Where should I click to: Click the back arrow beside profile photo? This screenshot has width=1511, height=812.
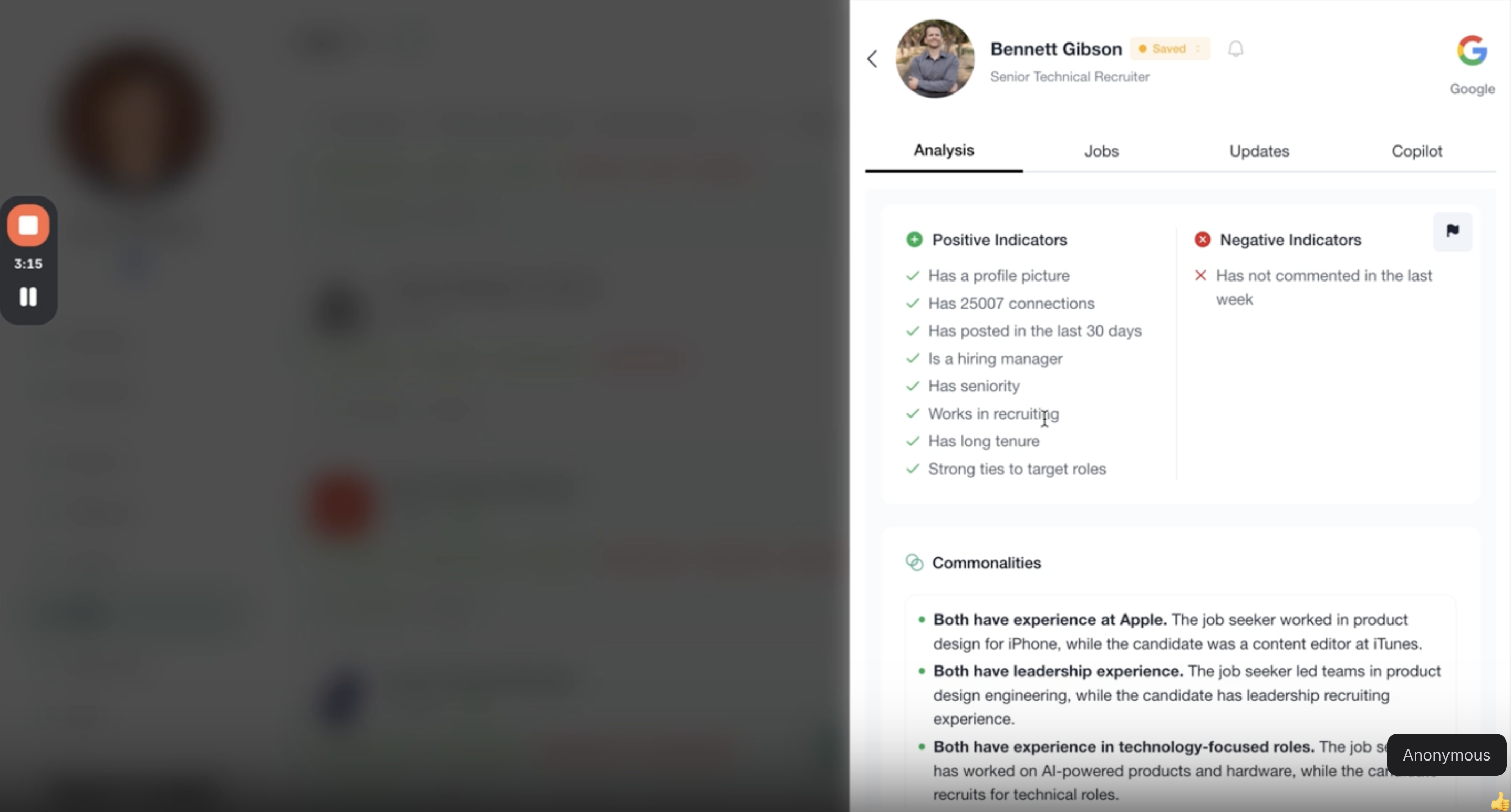[x=872, y=59]
